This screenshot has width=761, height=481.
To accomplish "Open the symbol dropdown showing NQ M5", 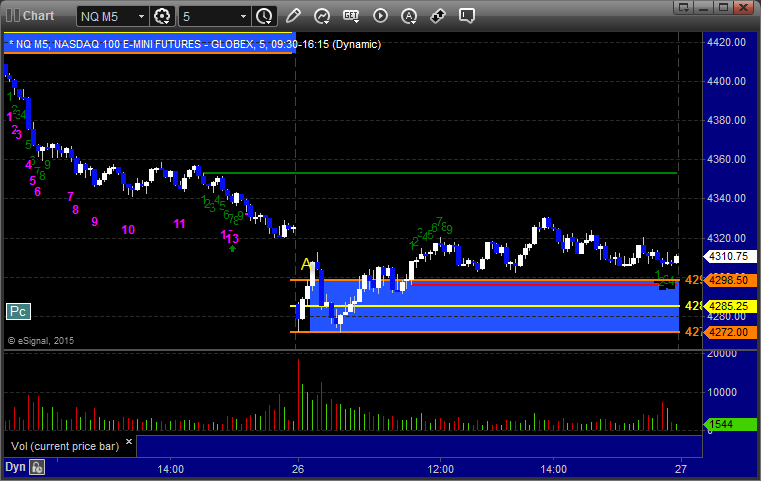I will pyautogui.click(x=113, y=17).
